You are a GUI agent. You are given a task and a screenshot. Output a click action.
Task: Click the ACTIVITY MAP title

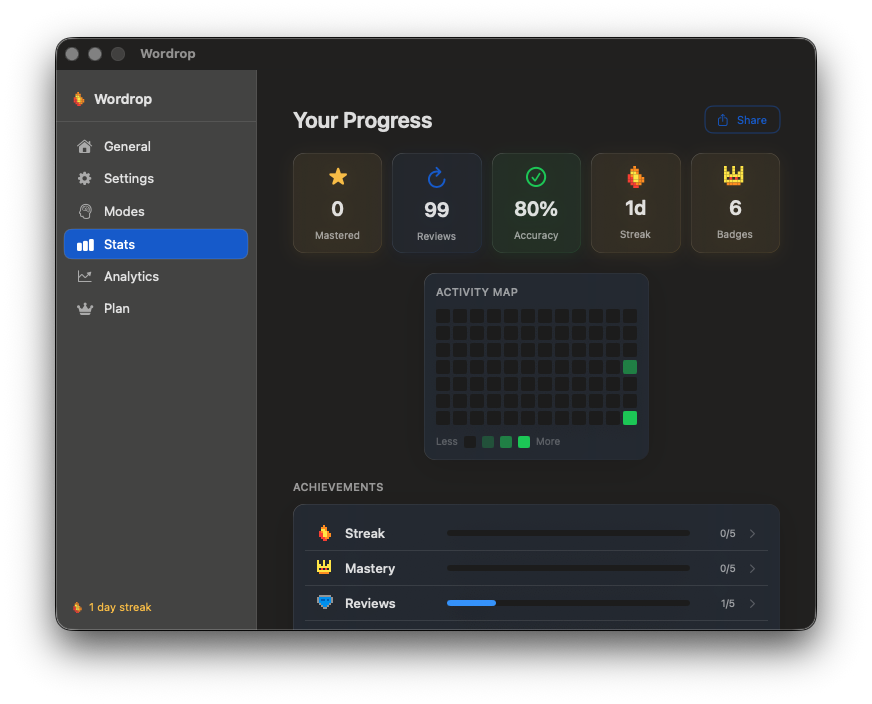477,292
